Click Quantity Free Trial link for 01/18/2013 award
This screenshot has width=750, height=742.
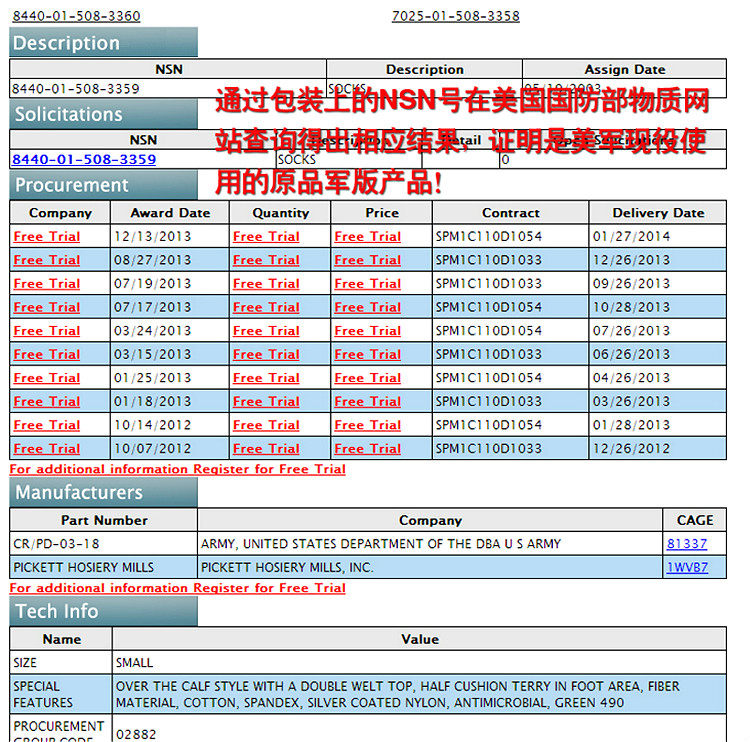[266, 401]
